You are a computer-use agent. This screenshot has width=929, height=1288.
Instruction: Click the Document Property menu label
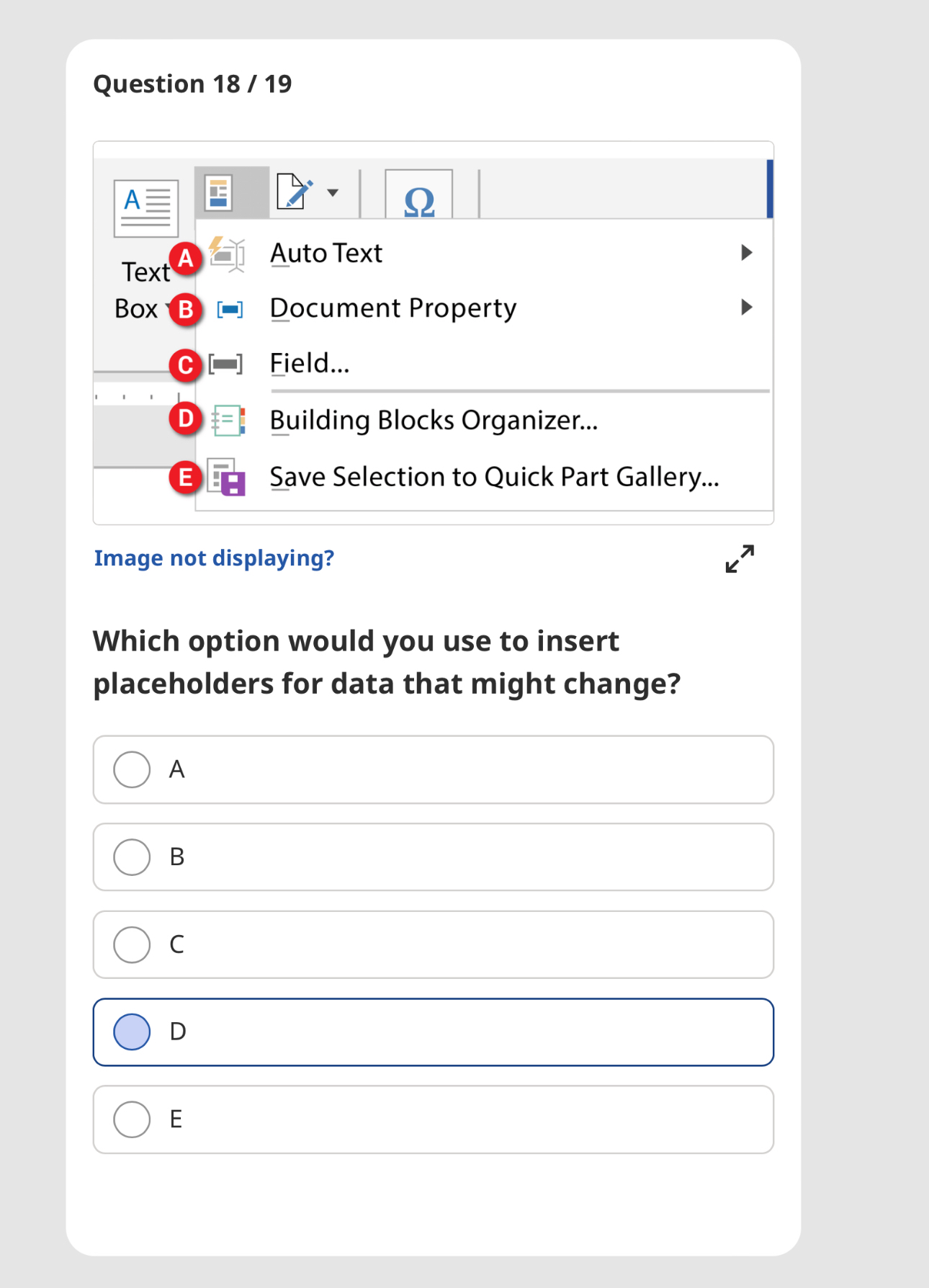pos(393,308)
